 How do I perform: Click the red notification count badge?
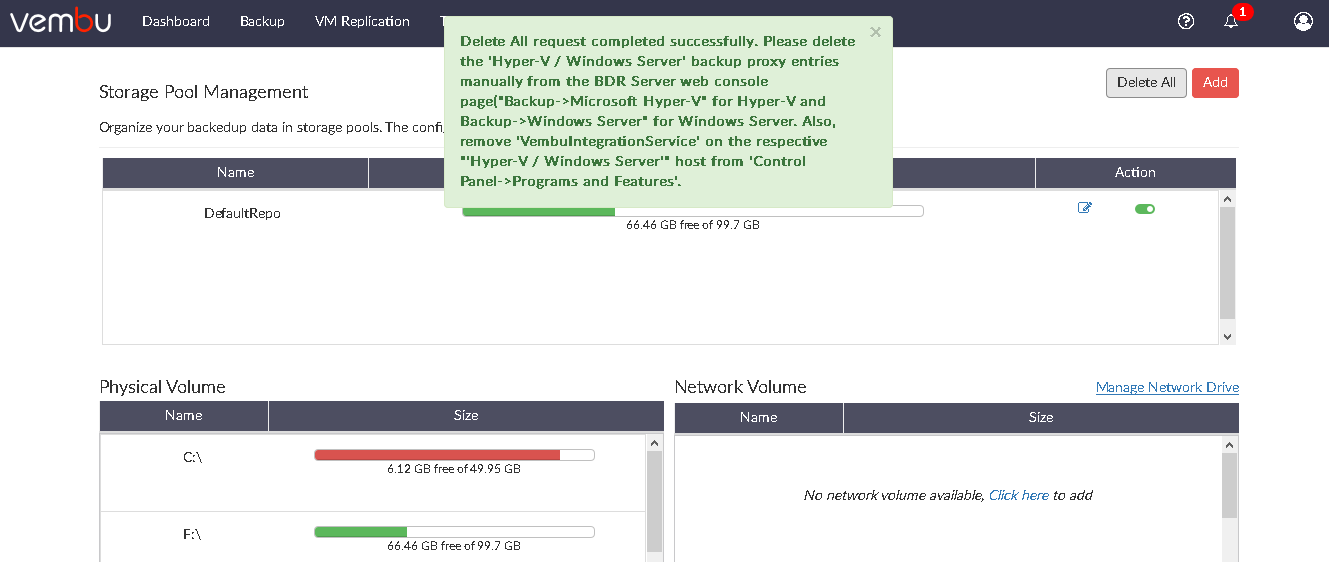click(1242, 12)
